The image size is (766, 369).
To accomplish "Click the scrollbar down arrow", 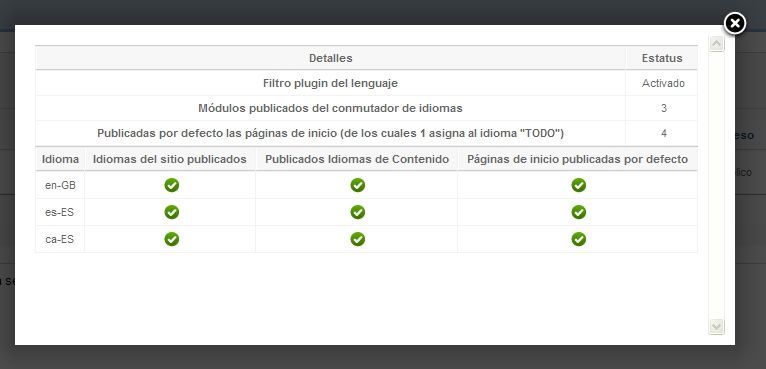I will [716, 326].
